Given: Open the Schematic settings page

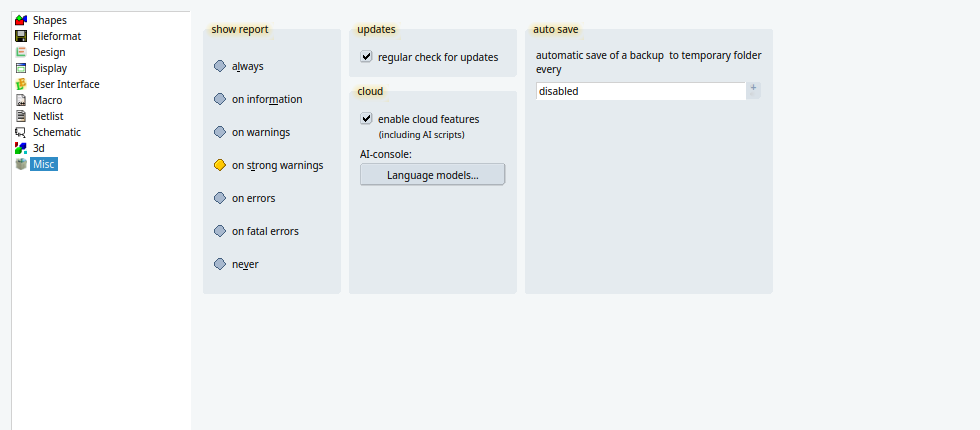Looking at the screenshot, I should point(57,132).
